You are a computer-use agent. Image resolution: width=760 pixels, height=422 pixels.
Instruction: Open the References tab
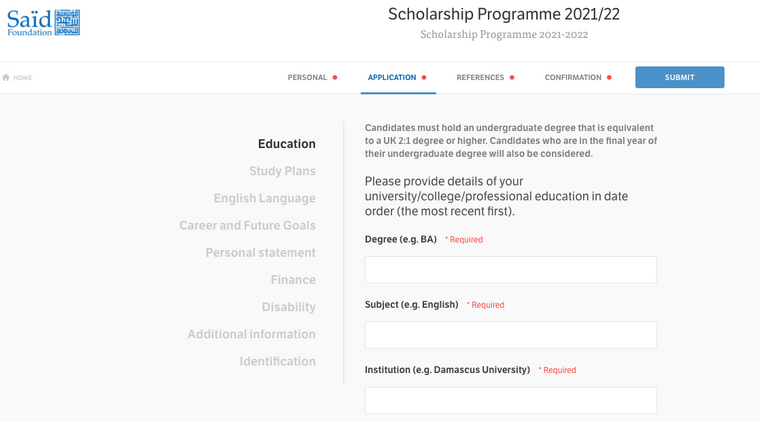point(480,77)
